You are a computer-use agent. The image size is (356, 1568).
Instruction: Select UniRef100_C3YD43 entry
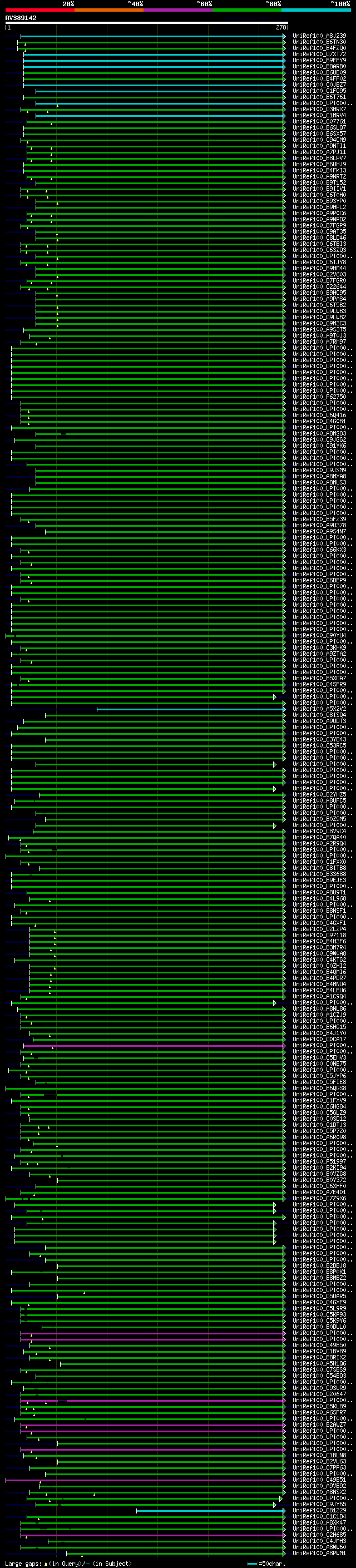[x=319, y=740]
